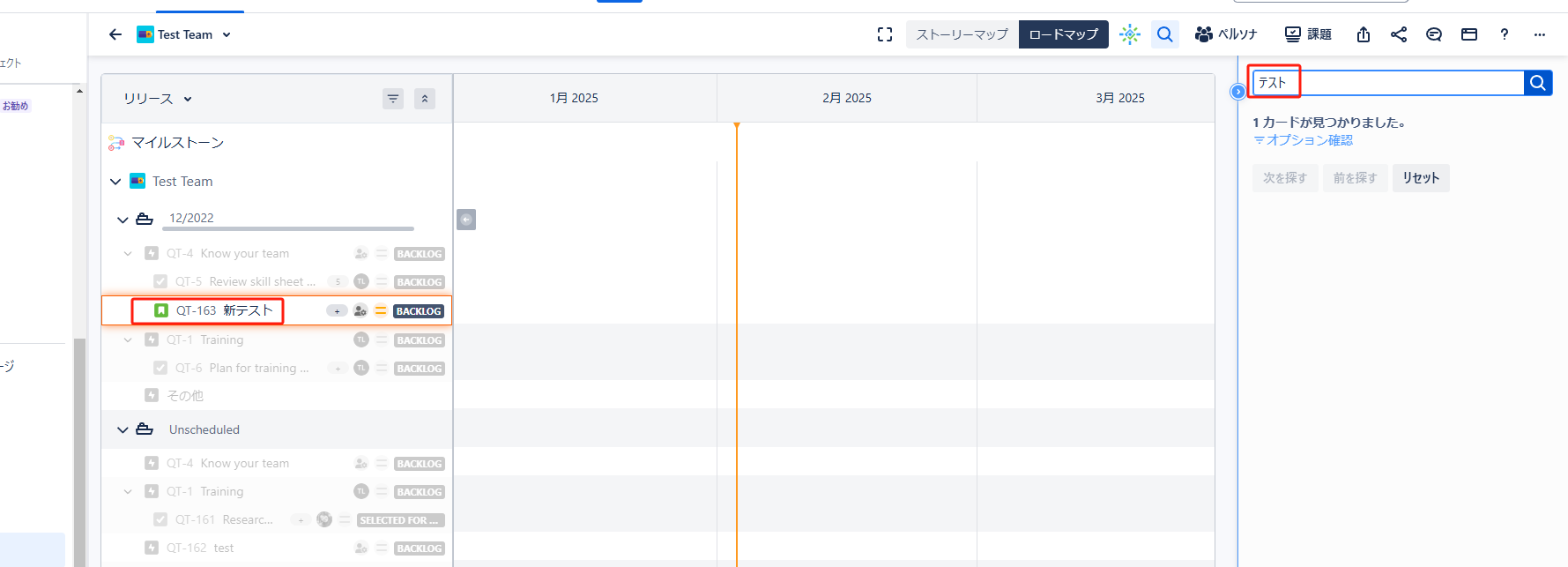Click the back arrow beside Test Team

[115, 34]
